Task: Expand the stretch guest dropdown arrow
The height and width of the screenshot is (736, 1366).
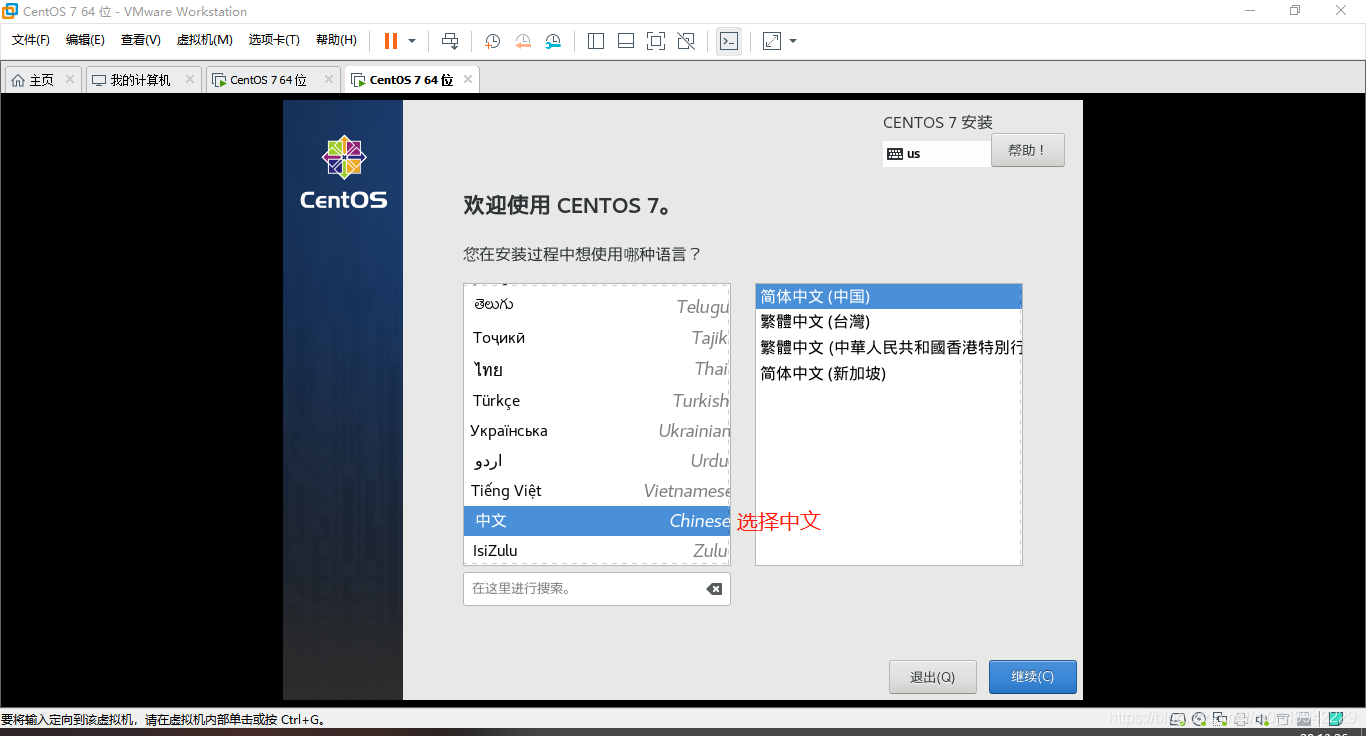Action: pyautogui.click(x=793, y=41)
